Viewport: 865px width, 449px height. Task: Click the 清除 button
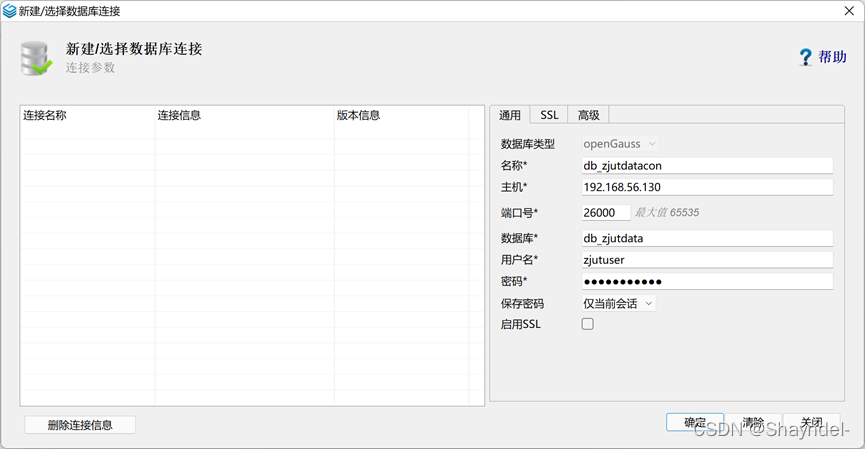click(753, 423)
